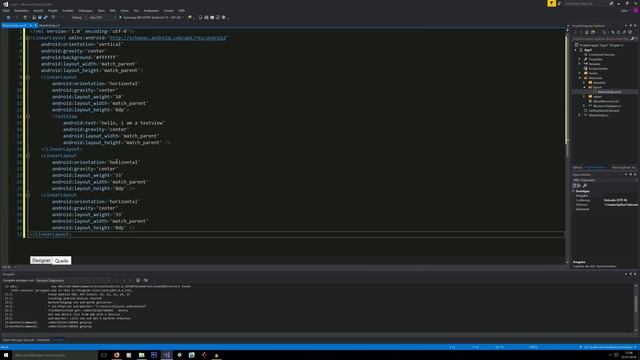Open the Hilfe menu

[181, 11]
